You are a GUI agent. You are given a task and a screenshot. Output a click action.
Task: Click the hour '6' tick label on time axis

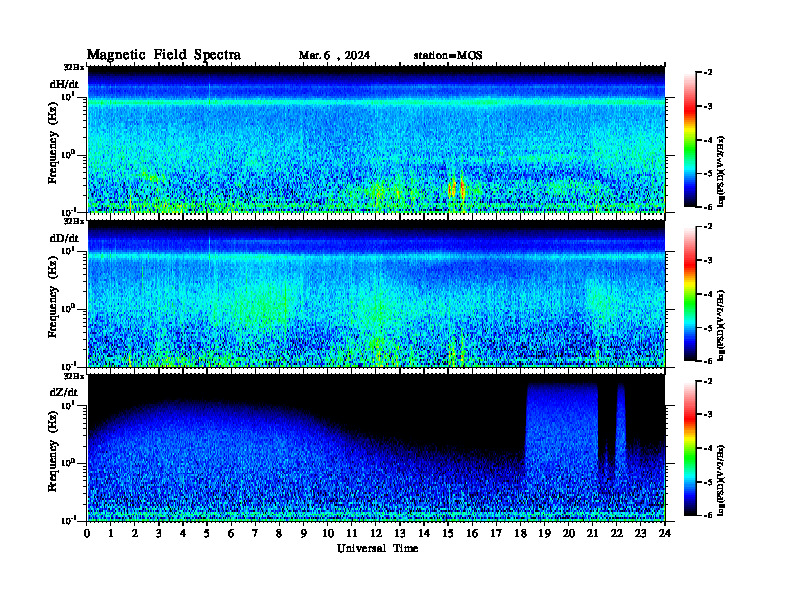pyautogui.click(x=231, y=534)
